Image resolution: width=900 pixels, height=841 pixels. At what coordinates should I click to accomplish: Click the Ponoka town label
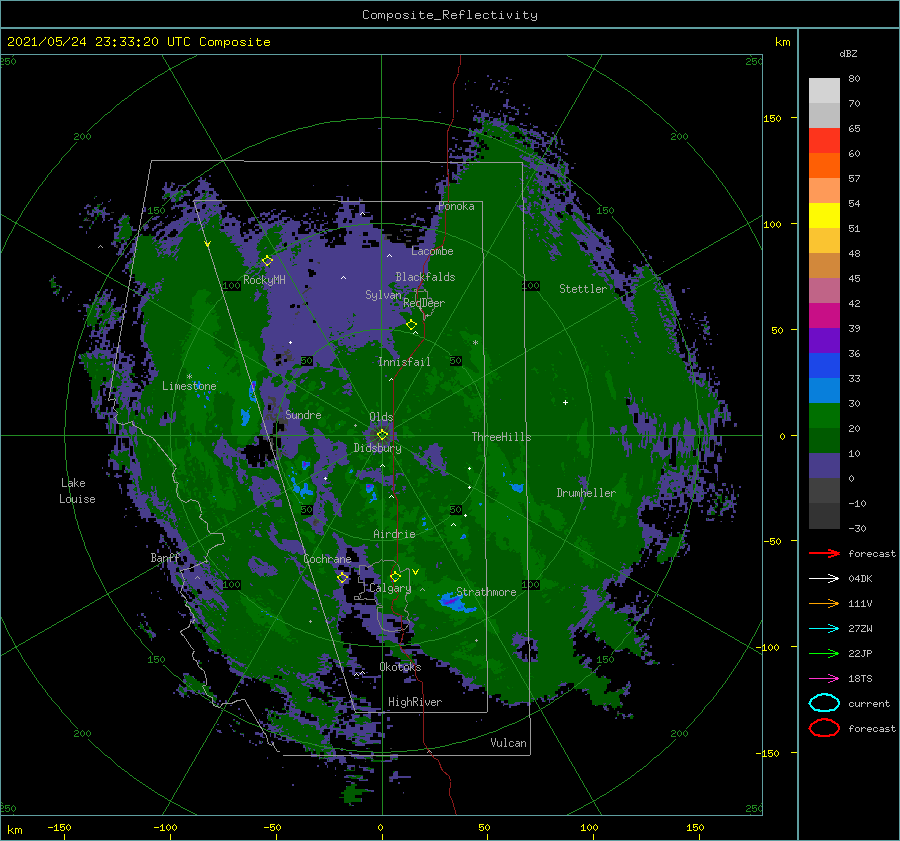click(x=456, y=206)
